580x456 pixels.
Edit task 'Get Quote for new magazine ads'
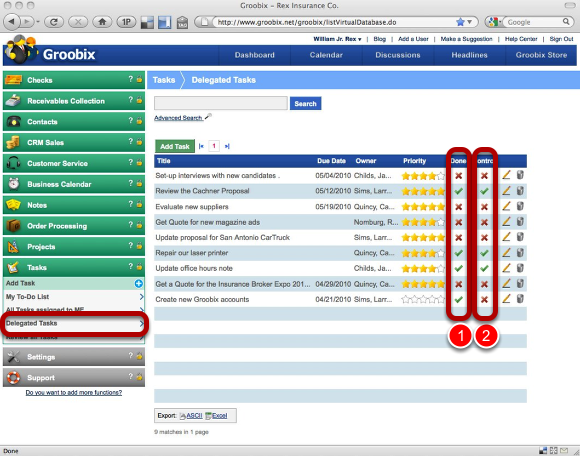506,222
